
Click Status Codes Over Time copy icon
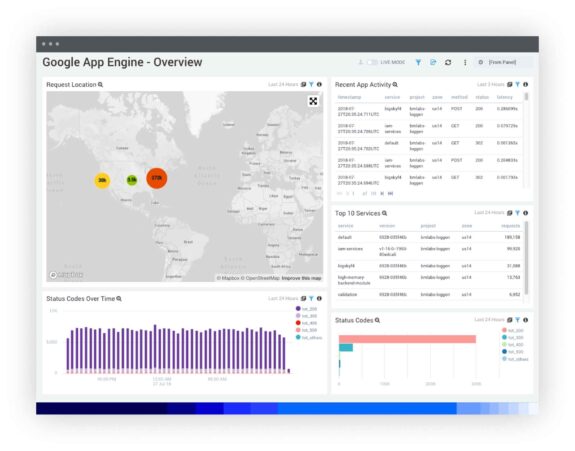tap(304, 298)
